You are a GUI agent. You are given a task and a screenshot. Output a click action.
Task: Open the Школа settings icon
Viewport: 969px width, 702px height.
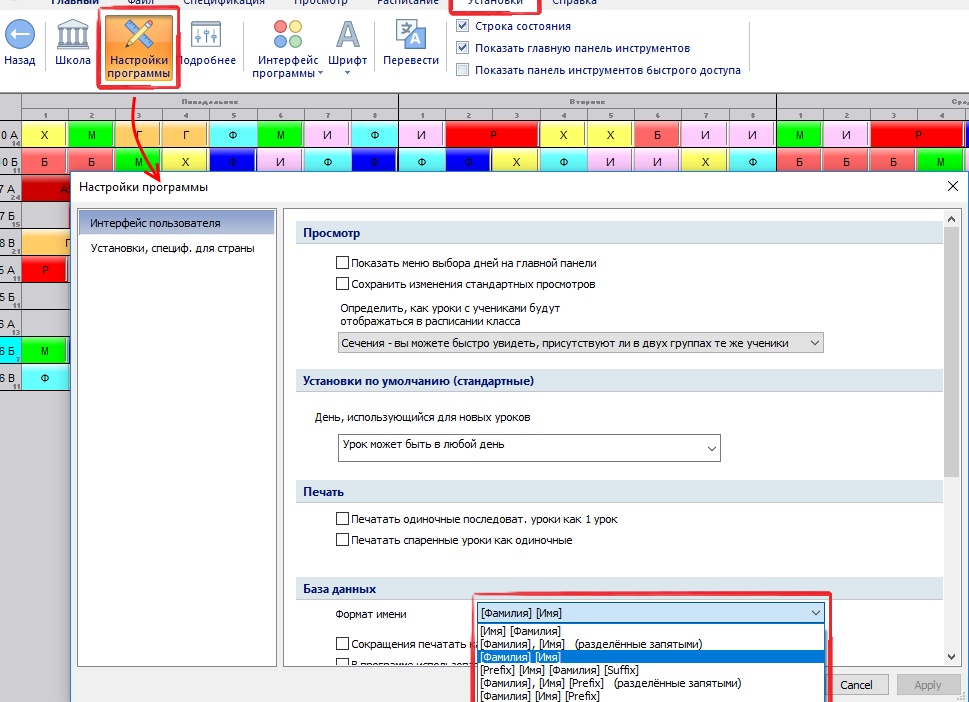(x=73, y=35)
